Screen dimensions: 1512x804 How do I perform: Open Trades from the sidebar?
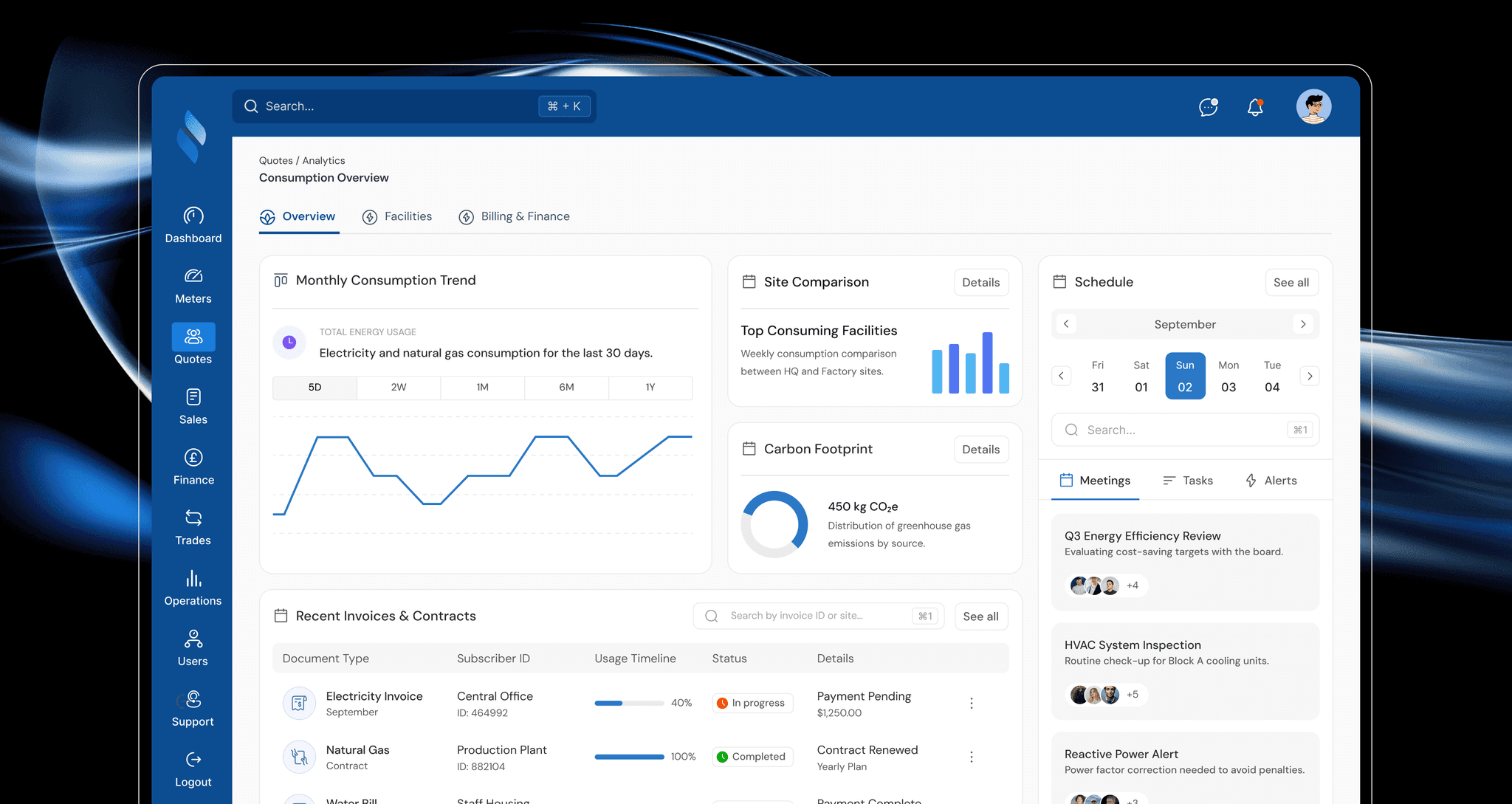pos(193,518)
